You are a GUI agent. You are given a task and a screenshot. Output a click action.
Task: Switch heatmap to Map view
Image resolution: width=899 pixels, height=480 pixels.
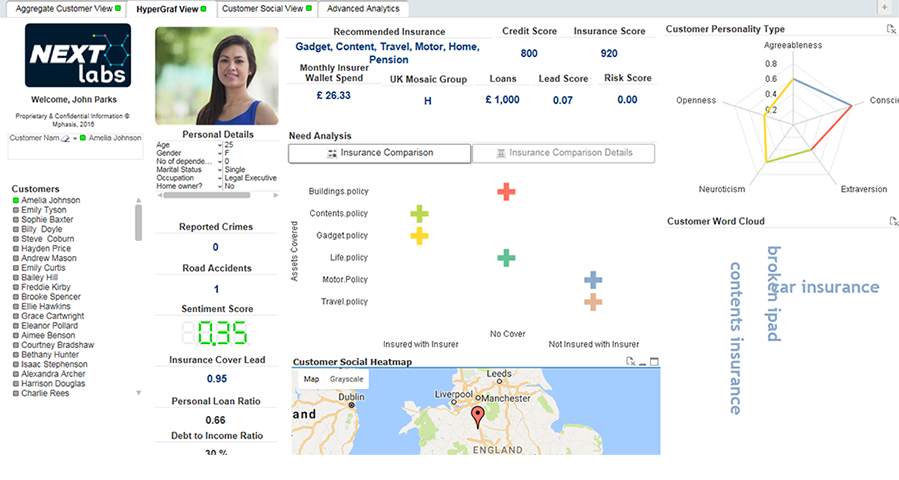[x=311, y=379]
